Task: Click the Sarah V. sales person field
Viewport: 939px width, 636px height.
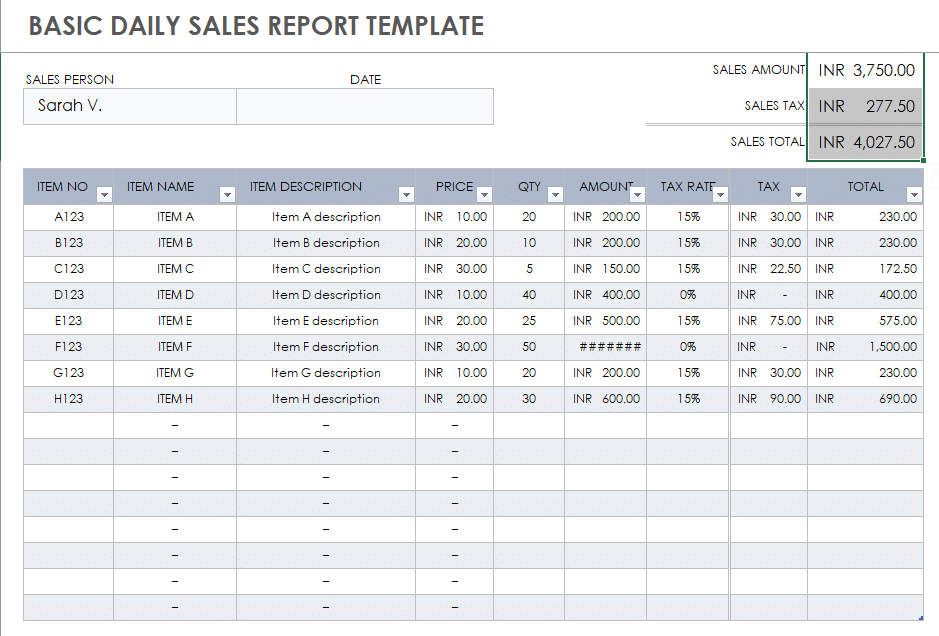Action: click(129, 106)
